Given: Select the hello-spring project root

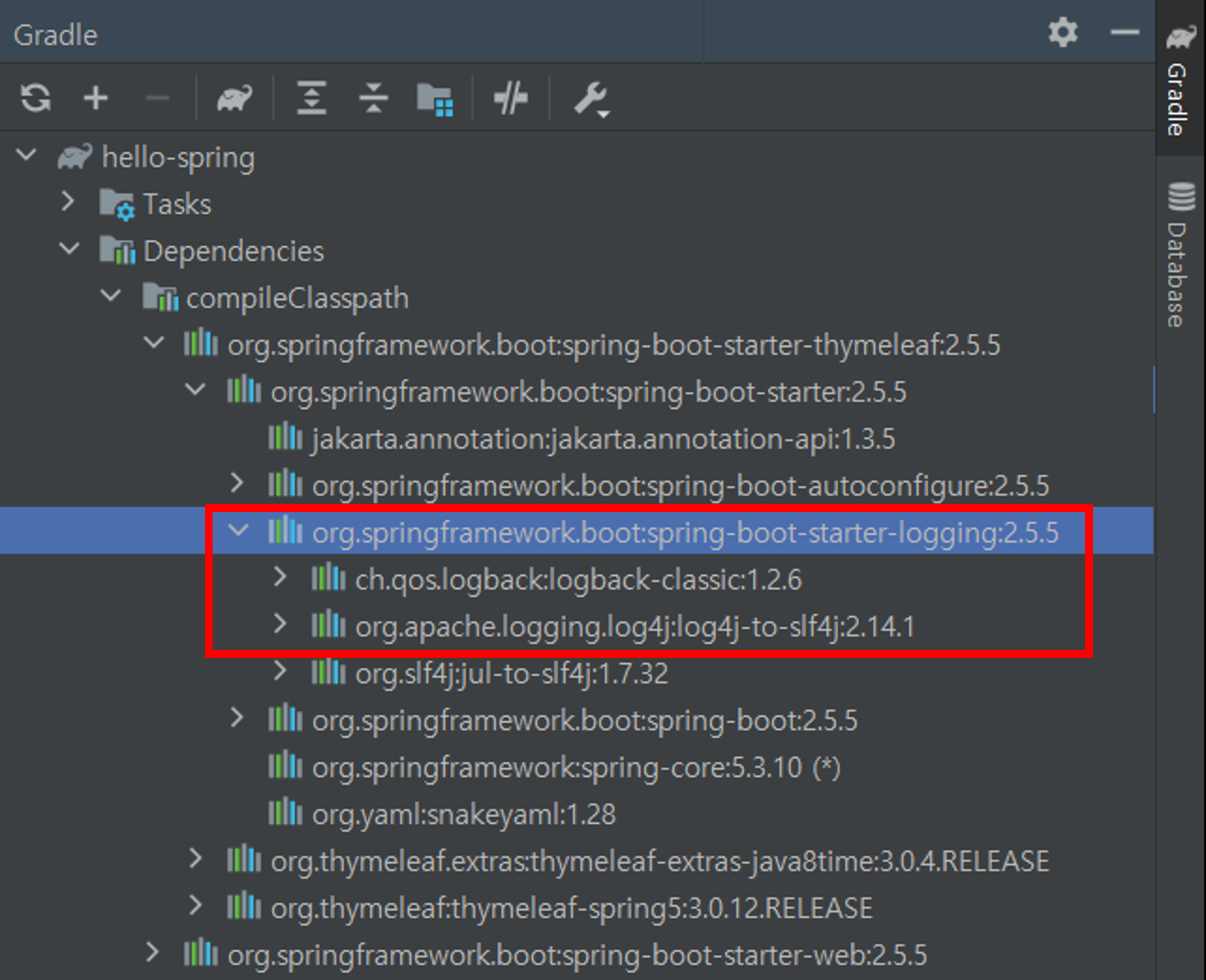Looking at the screenshot, I should coord(178,157).
